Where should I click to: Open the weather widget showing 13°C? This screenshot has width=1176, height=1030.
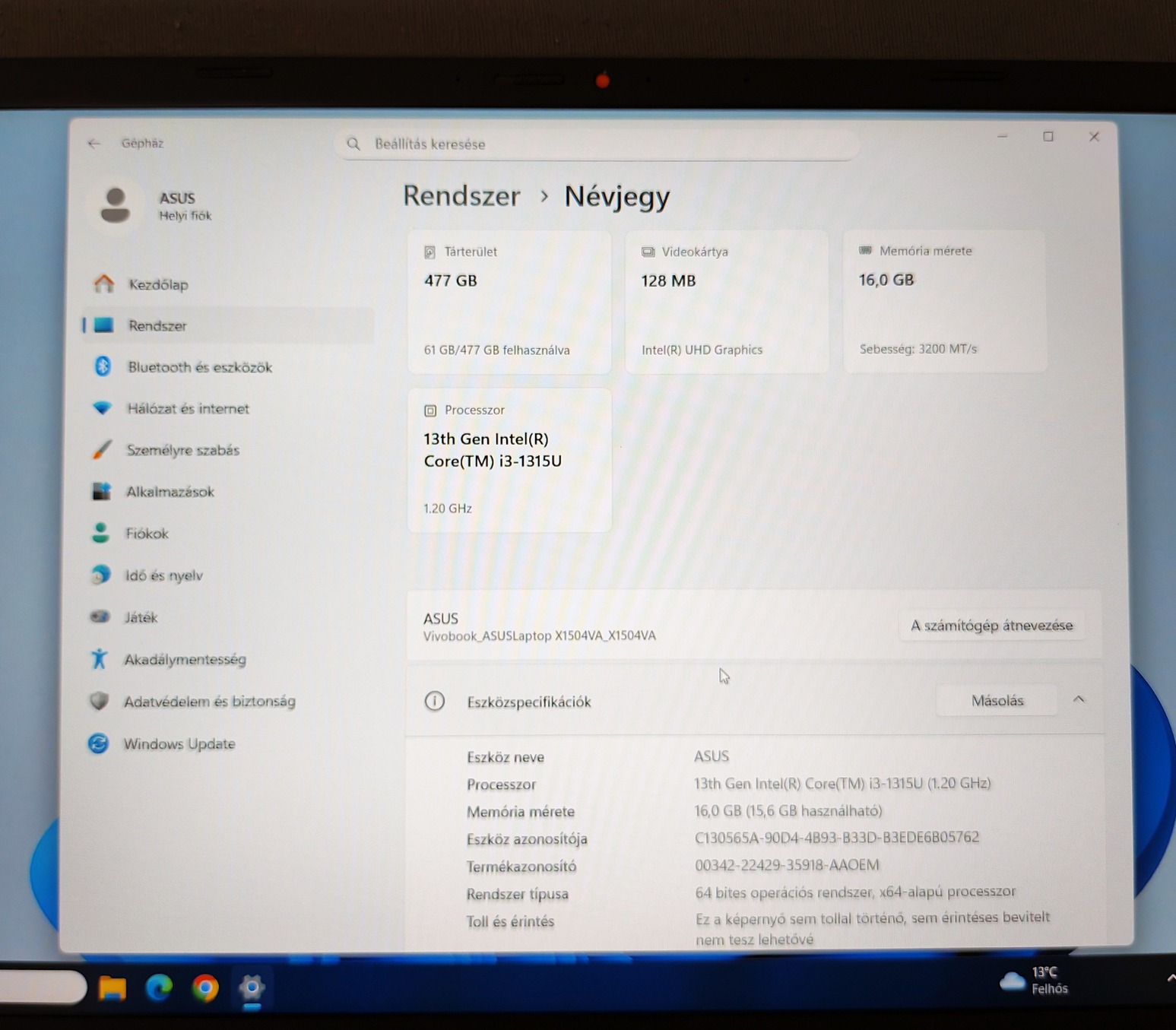[x=1034, y=981]
